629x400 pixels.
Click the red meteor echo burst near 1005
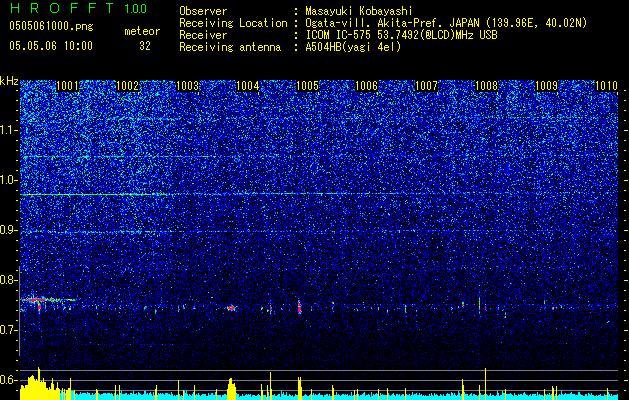click(299, 306)
